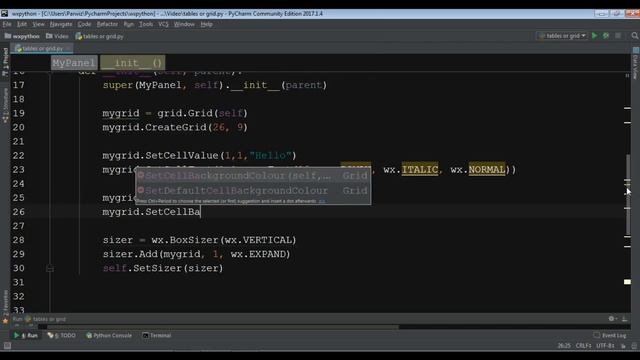Open the Navigate menu

(x=61, y=24)
